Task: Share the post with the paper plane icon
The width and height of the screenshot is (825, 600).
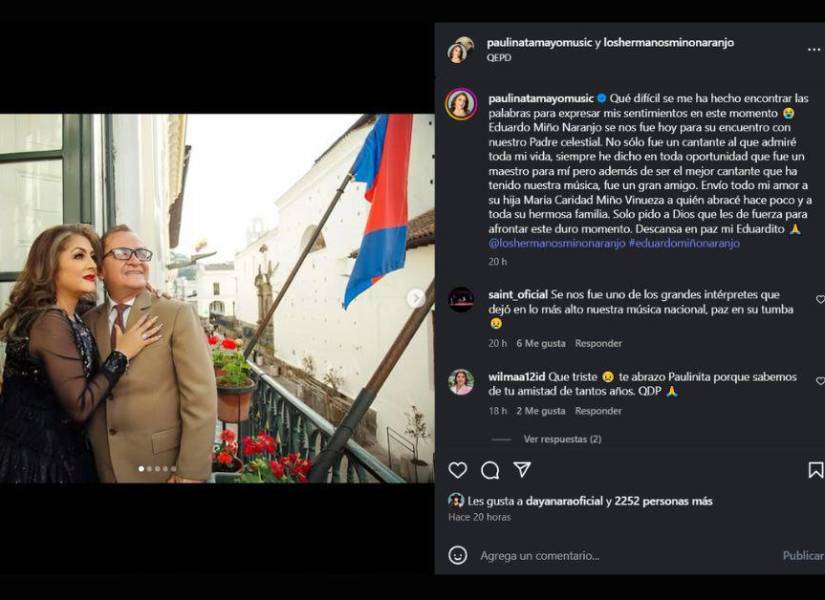Action: (521, 470)
